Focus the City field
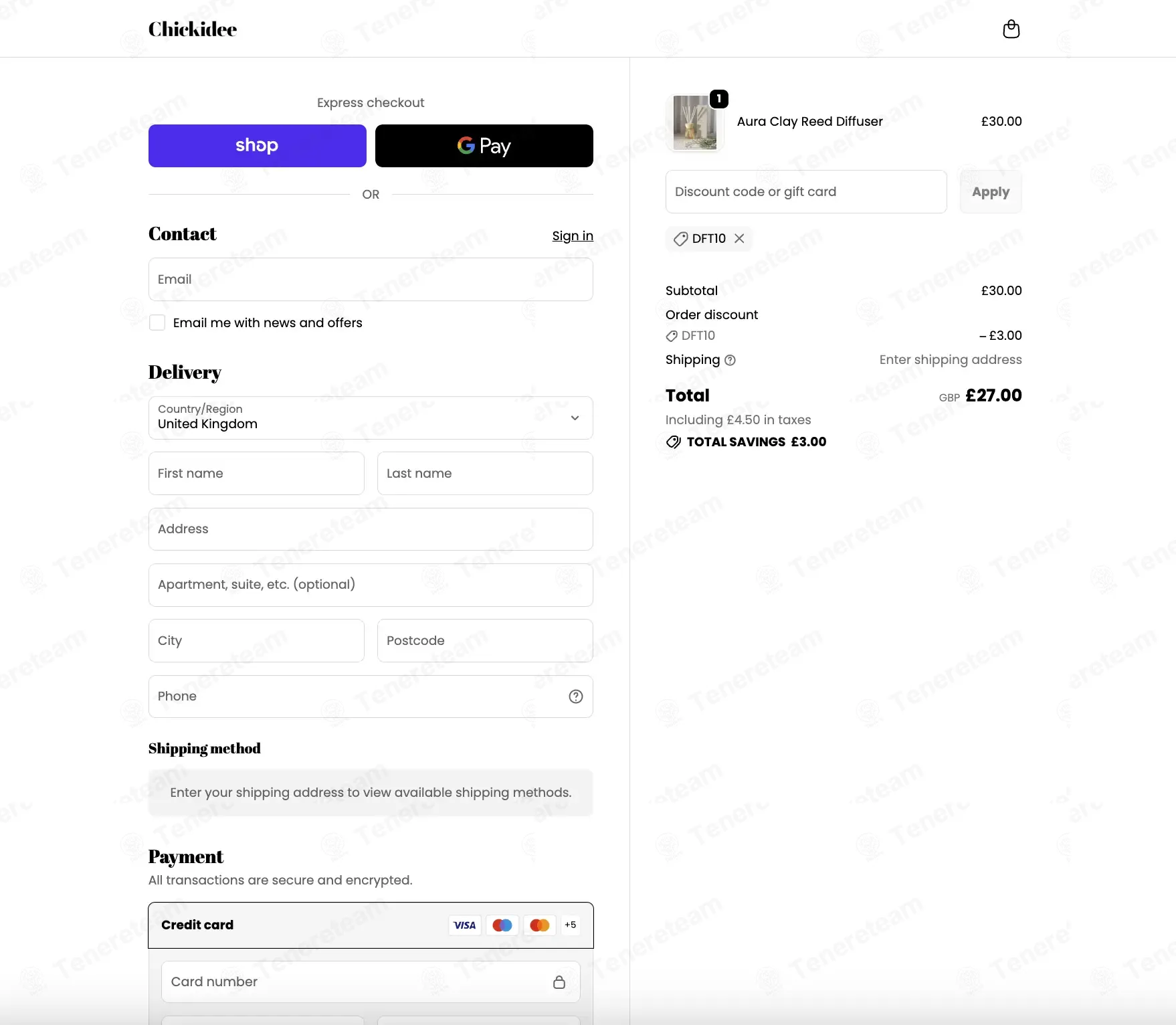Screen dimensions: 1176x1025 point(256,641)
